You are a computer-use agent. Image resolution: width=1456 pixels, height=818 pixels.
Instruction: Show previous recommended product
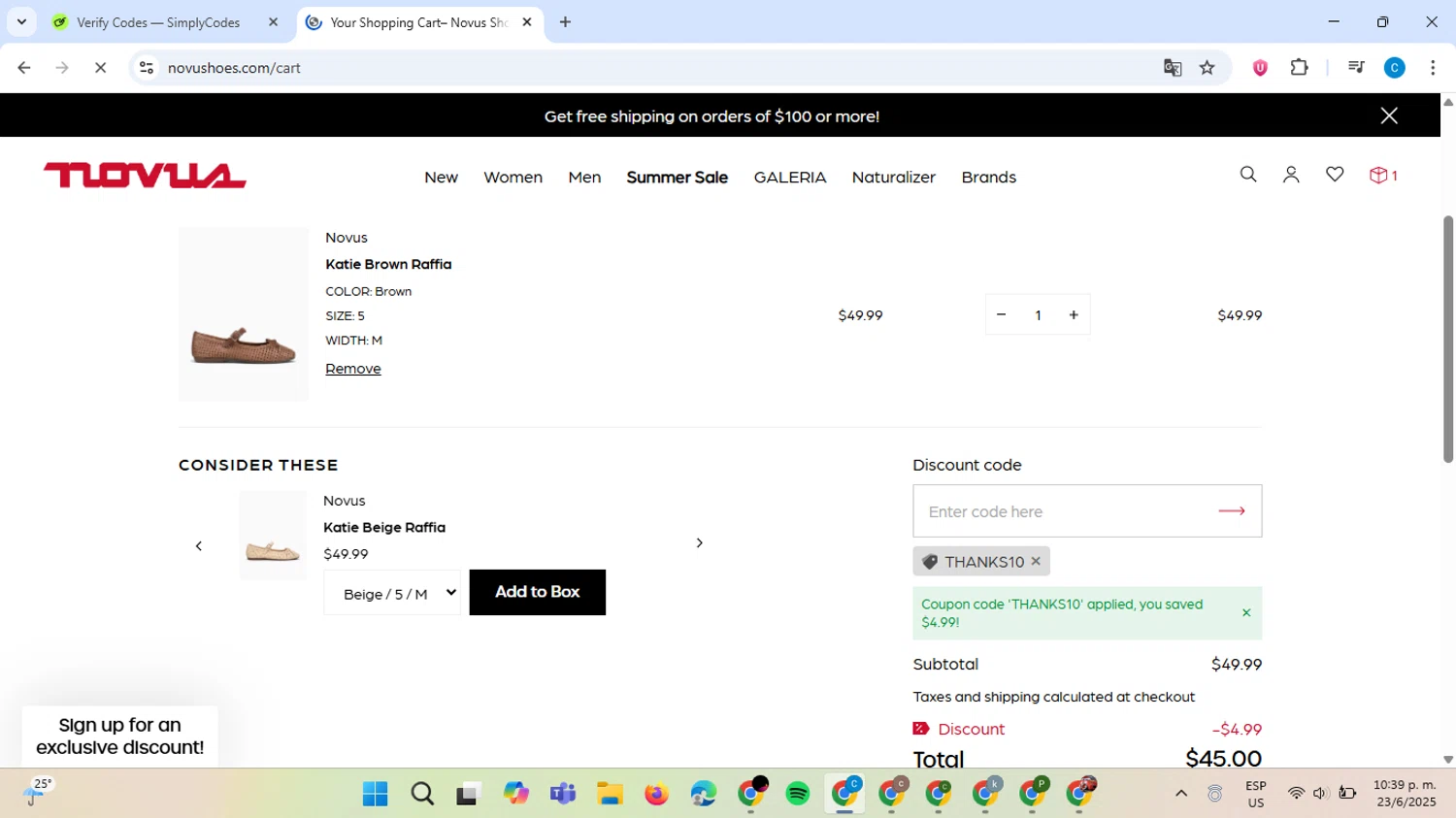(x=199, y=546)
